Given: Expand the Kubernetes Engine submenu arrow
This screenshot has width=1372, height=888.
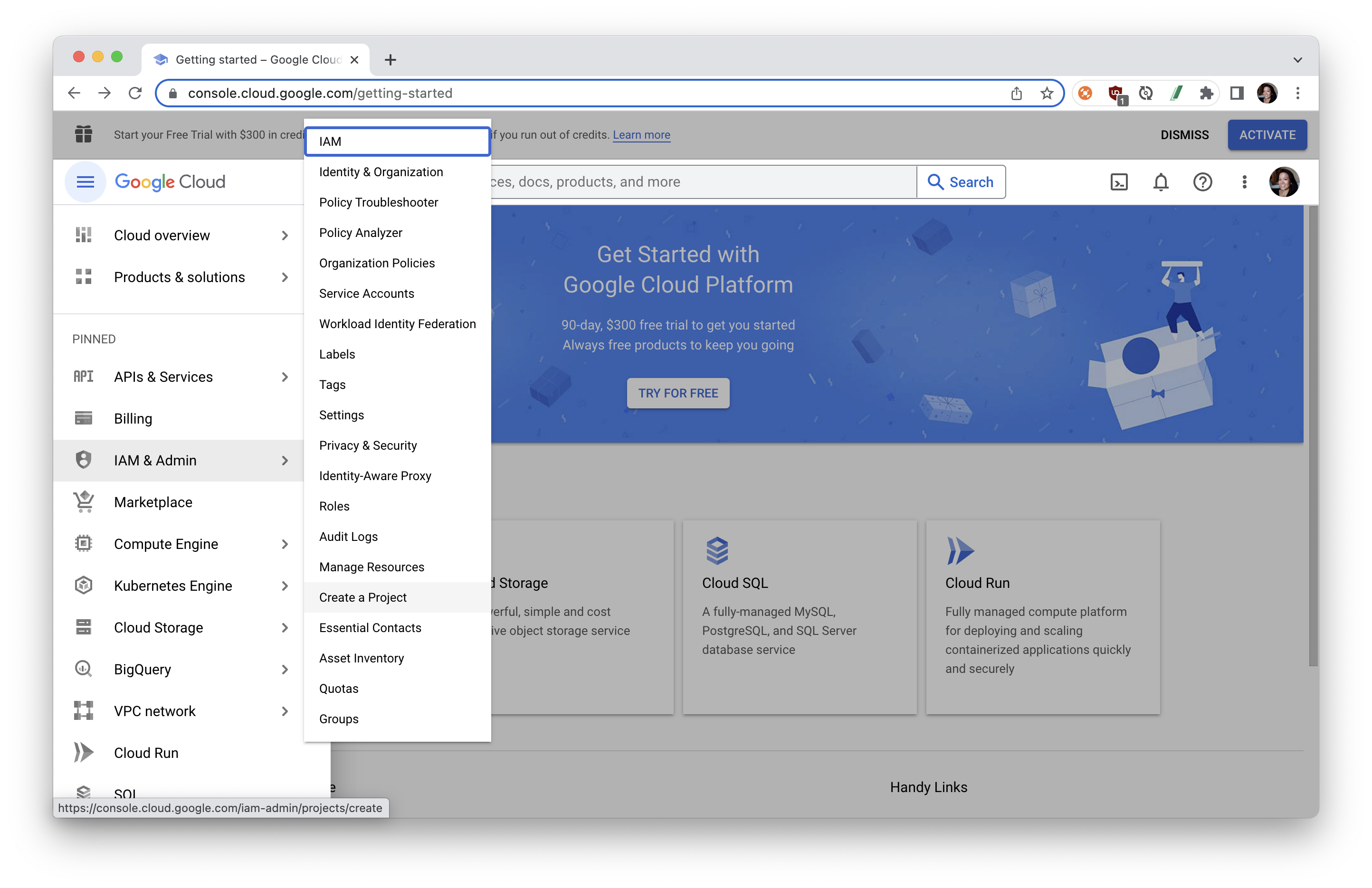Looking at the screenshot, I should [285, 586].
